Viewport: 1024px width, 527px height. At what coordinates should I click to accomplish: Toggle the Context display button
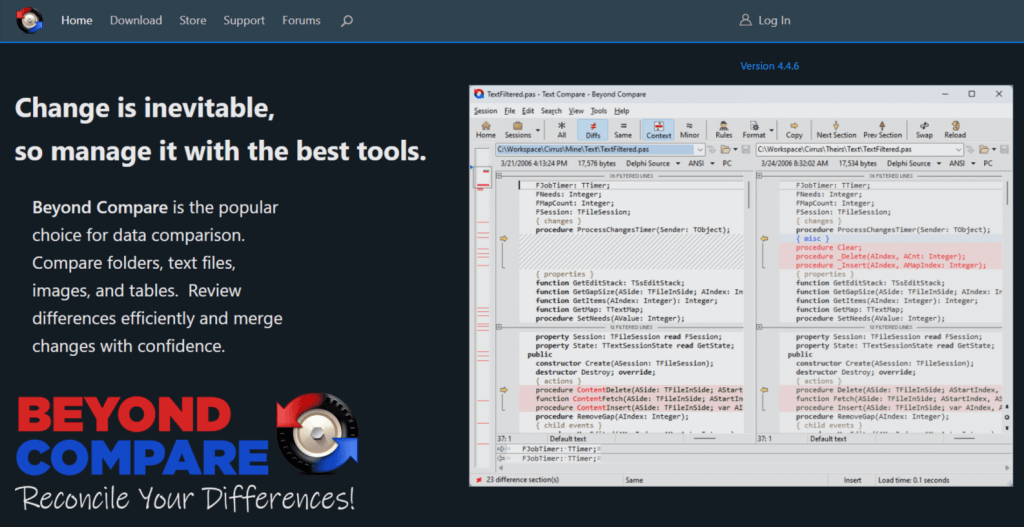click(x=658, y=129)
